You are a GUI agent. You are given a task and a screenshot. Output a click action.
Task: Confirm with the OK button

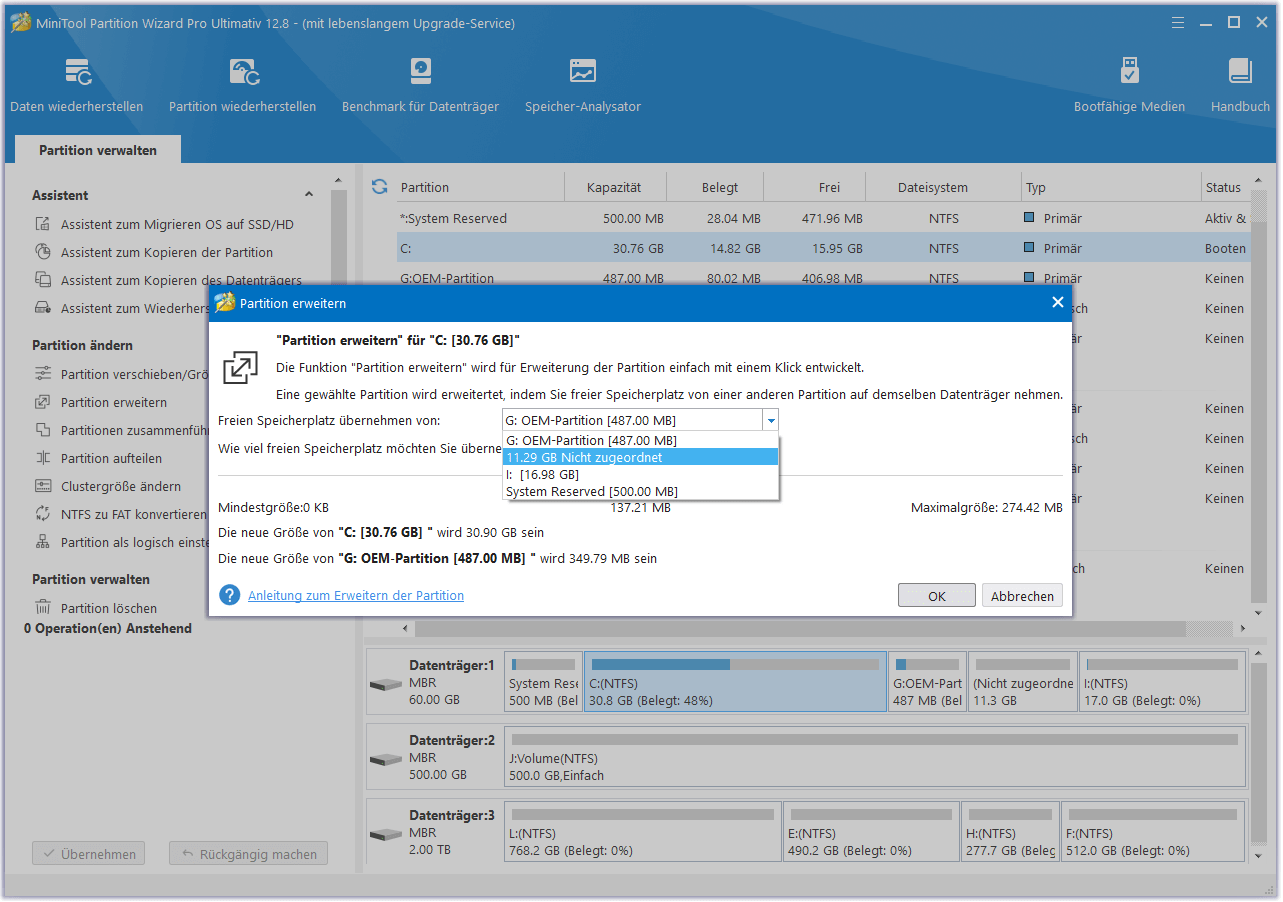[937, 596]
